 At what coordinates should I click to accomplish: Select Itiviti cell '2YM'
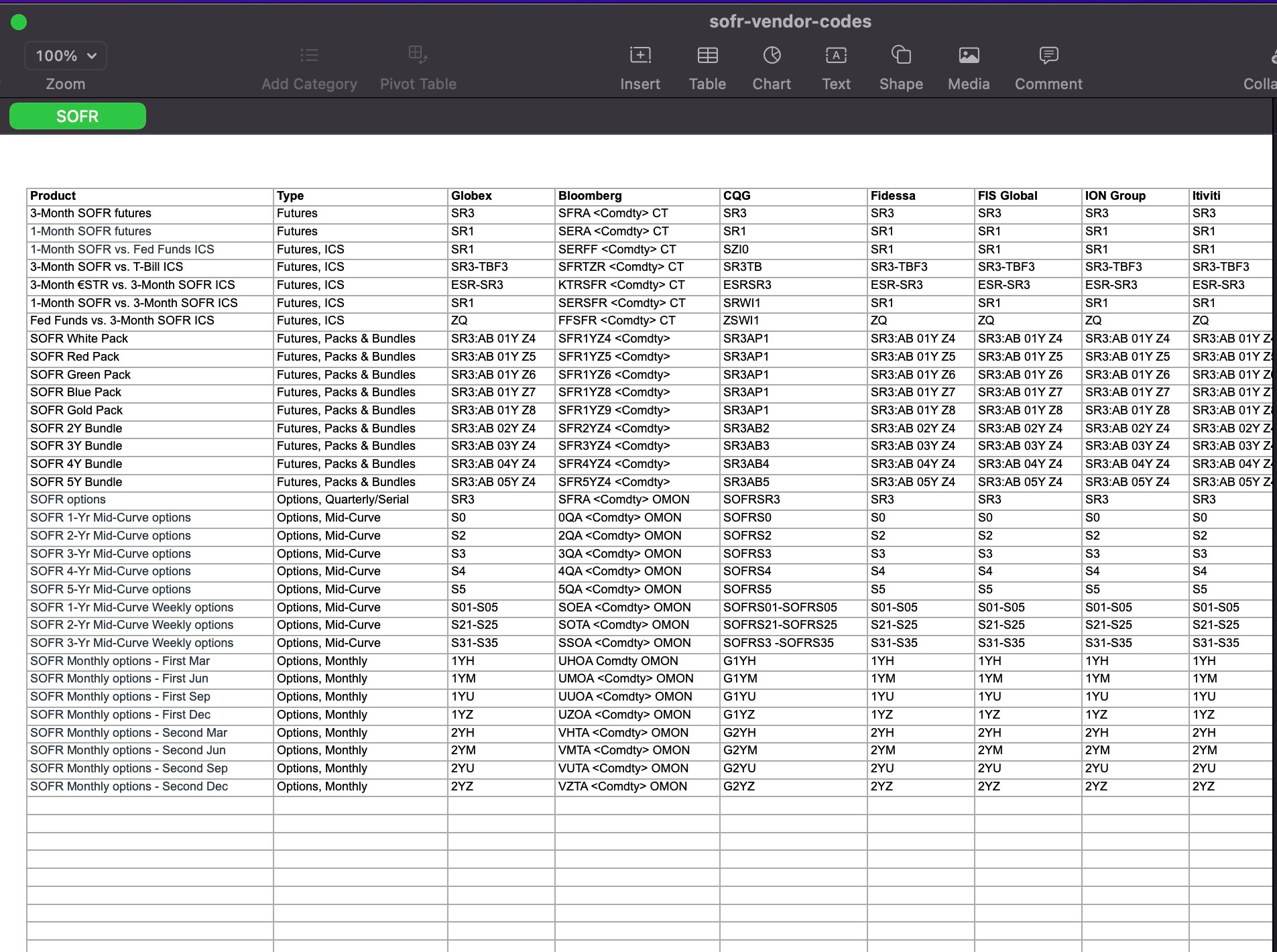click(1231, 750)
